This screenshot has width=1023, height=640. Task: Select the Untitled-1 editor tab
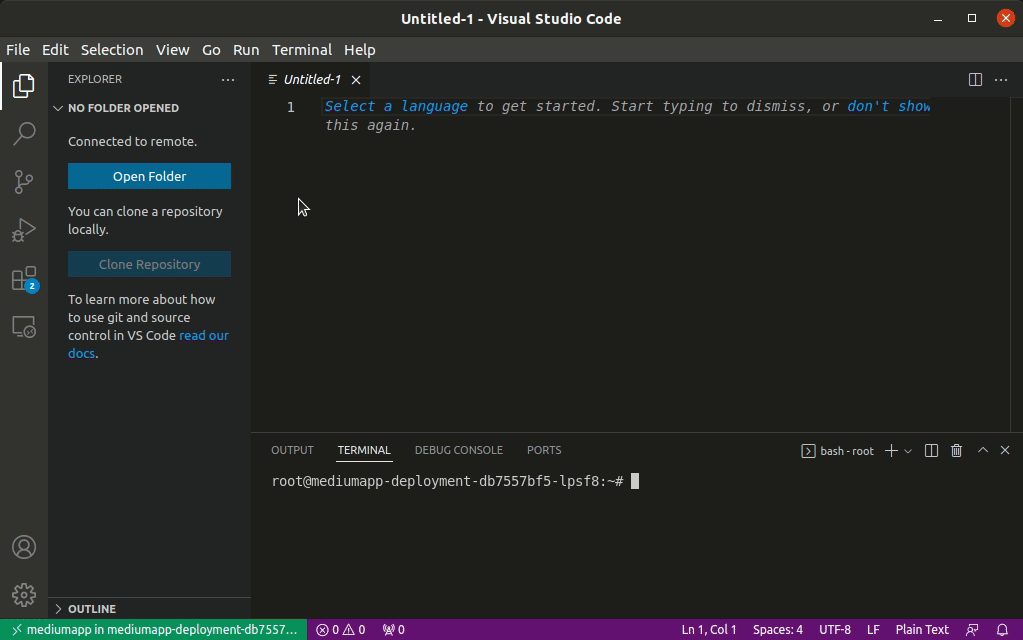click(312, 80)
